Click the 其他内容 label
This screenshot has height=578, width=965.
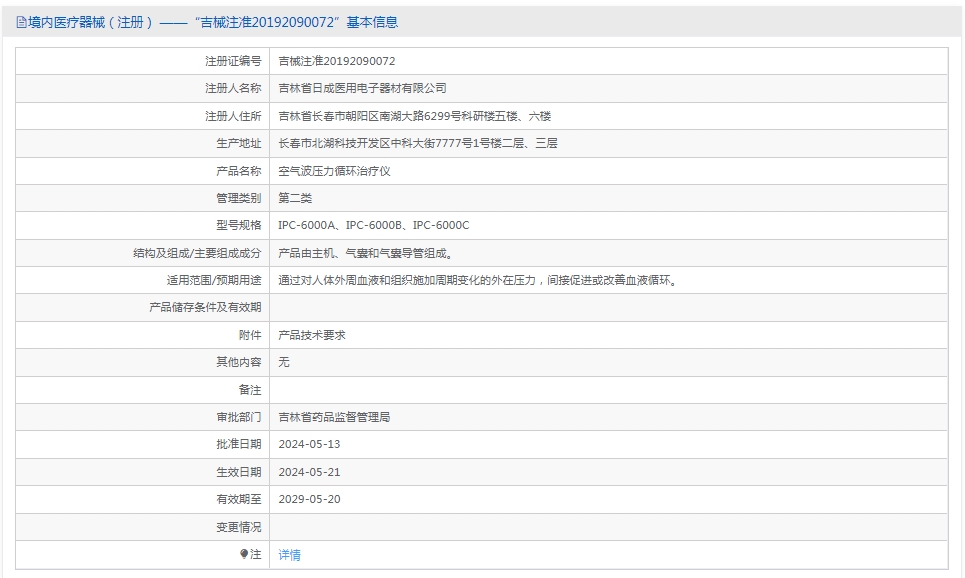(x=239, y=362)
